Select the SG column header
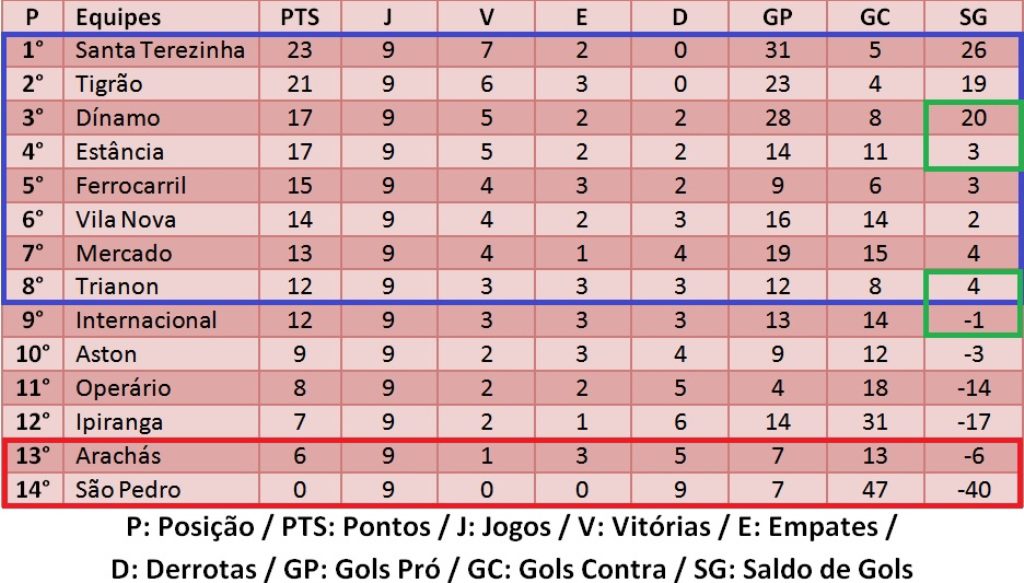This screenshot has height=583, width=1024. click(973, 17)
